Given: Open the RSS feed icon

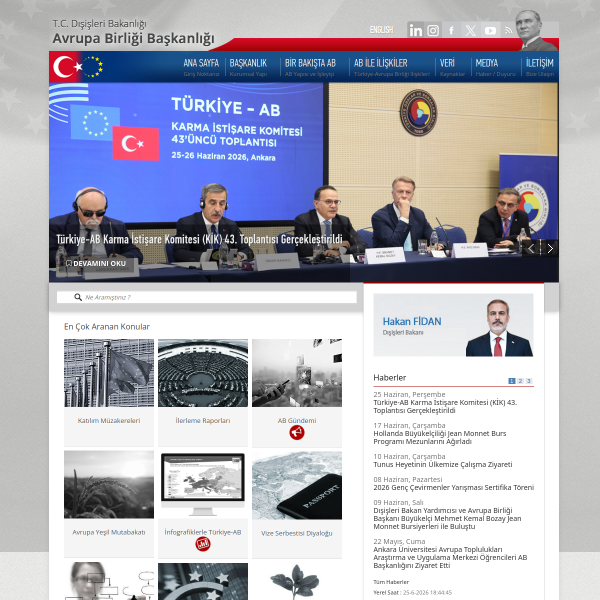Looking at the screenshot, I should tap(509, 30).
